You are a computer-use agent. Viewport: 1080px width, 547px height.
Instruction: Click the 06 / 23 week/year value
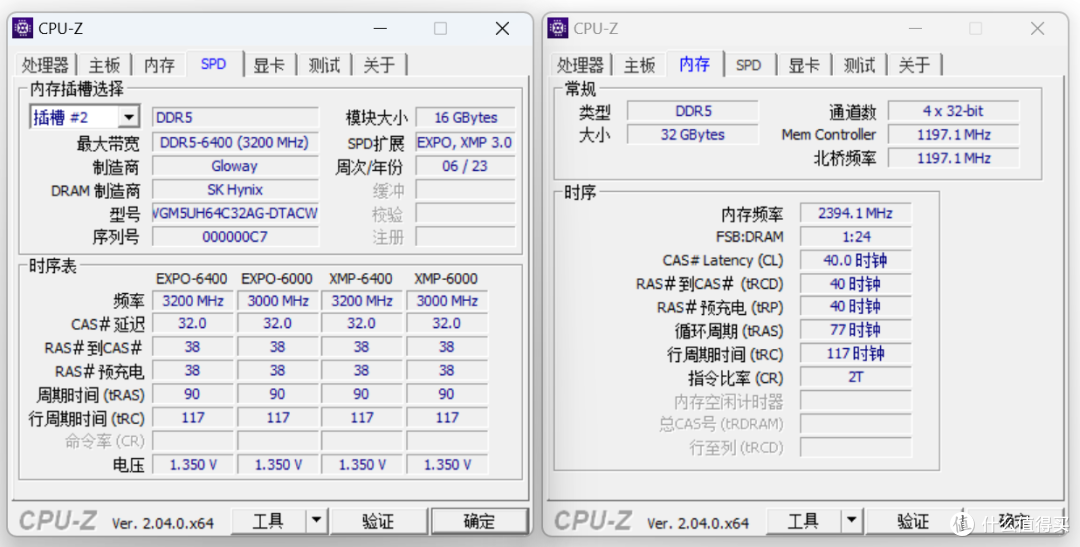click(x=466, y=166)
